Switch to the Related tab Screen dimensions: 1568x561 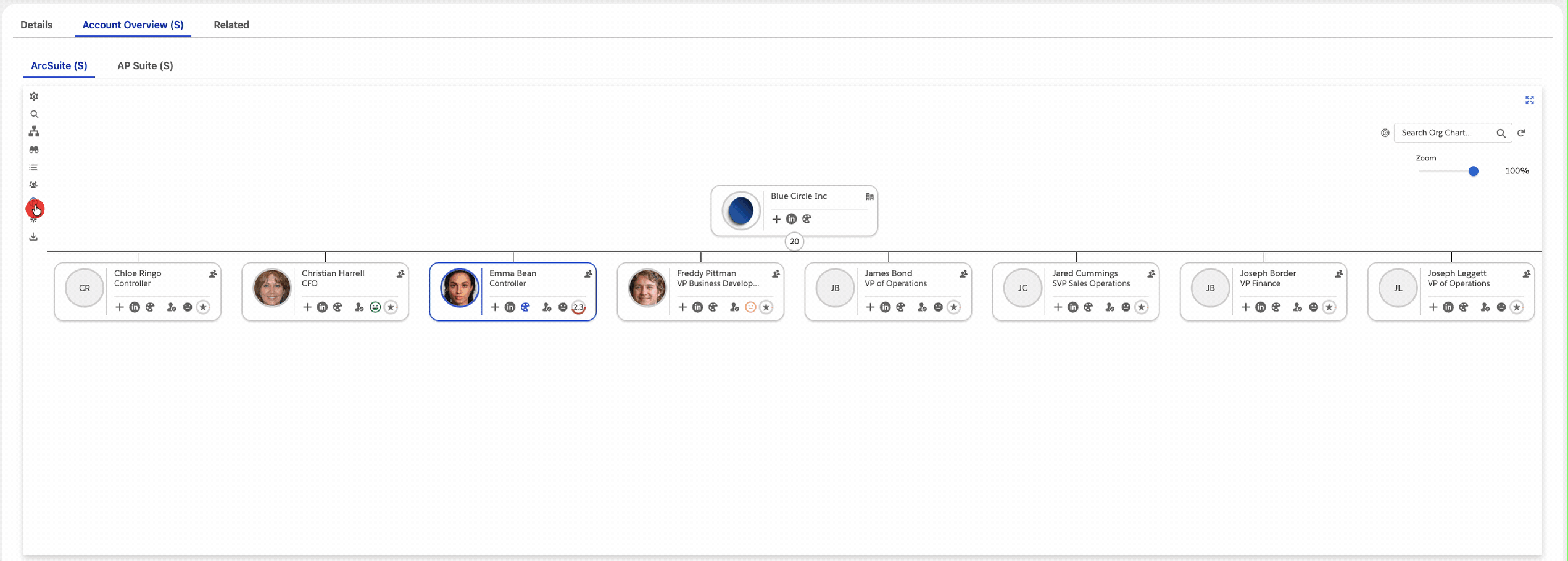[231, 25]
